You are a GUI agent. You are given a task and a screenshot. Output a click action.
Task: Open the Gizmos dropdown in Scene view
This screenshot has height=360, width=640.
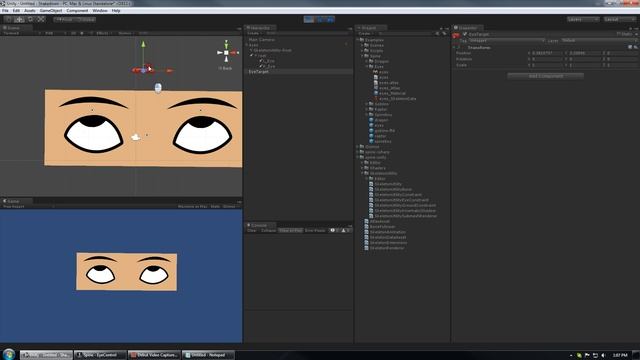pos(126,33)
